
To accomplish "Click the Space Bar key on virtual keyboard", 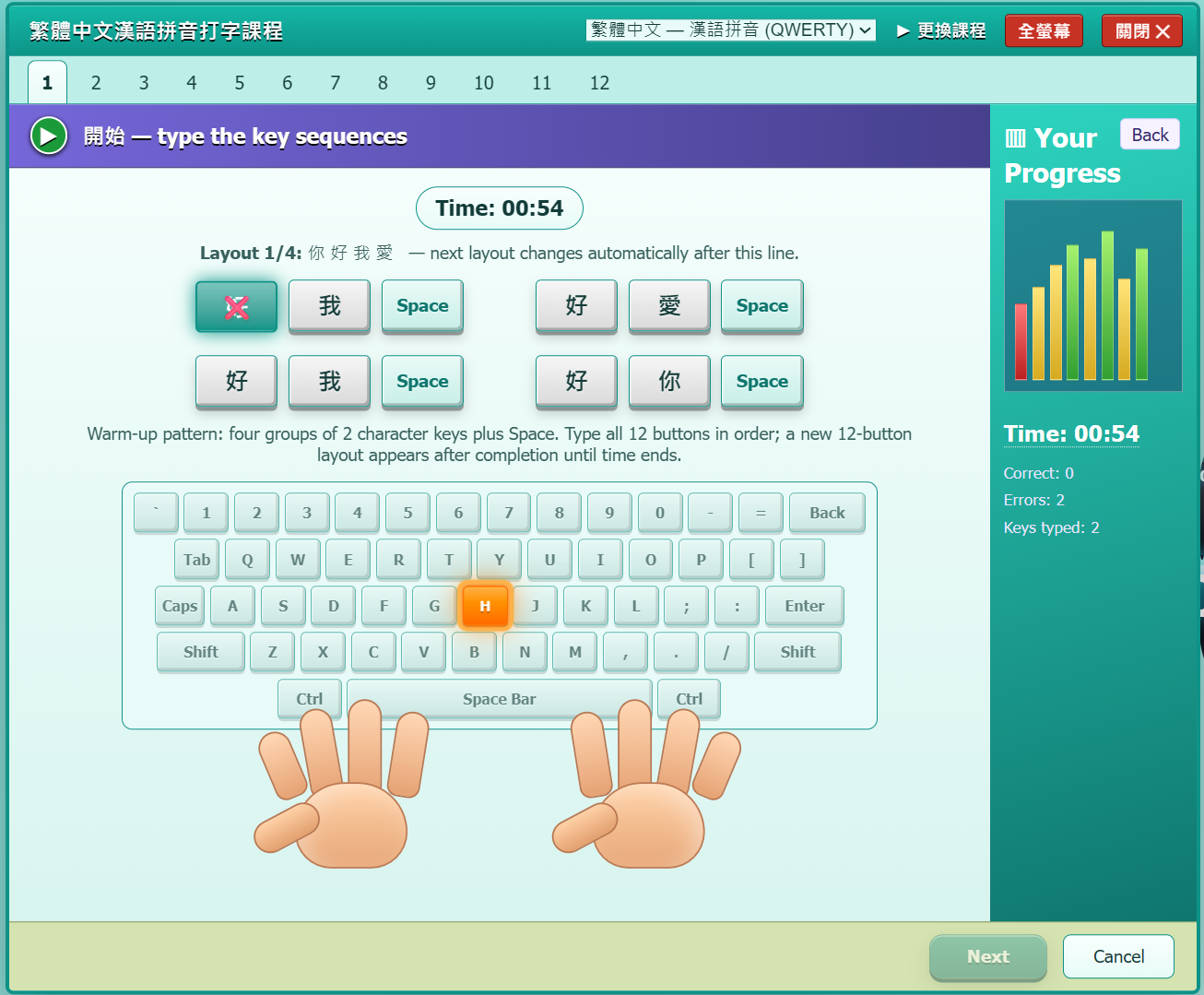I will click(500, 699).
